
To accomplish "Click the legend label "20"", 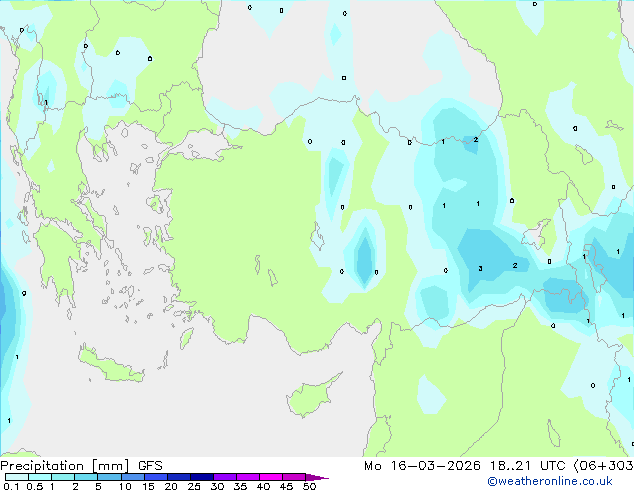I will [x=171, y=486].
